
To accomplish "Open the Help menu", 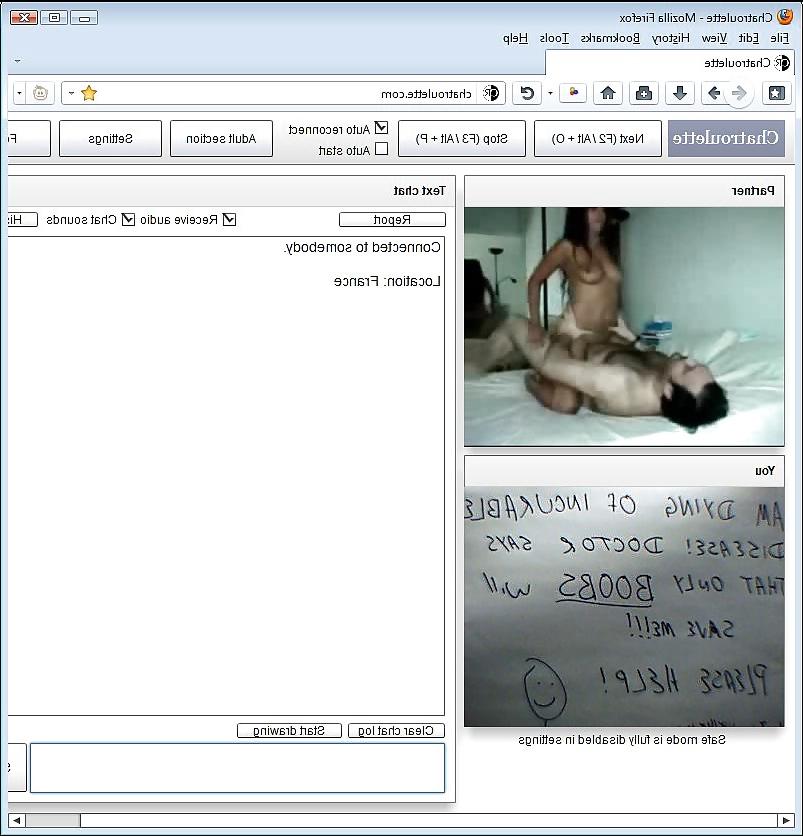I will click(x=516, y=38).
